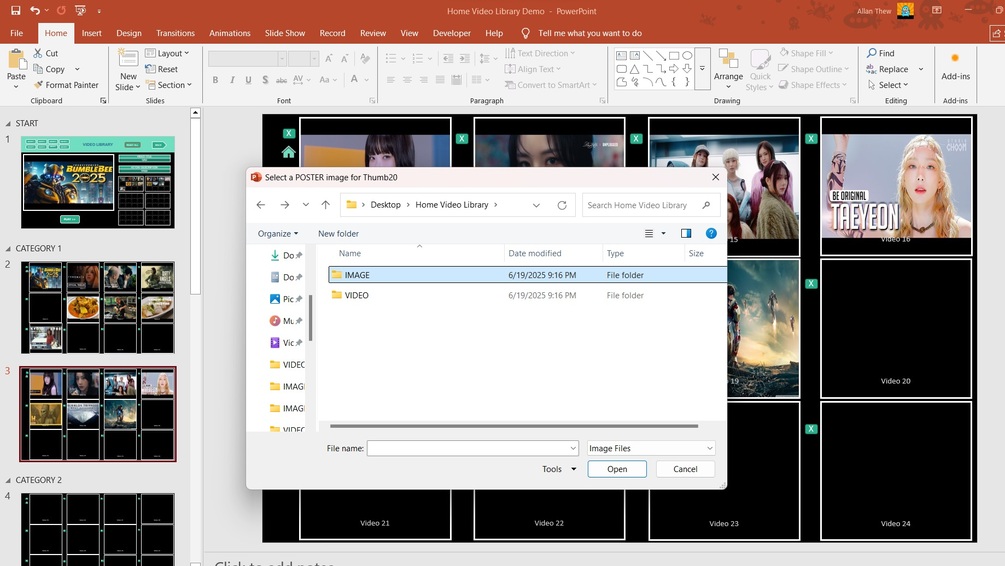
Task: Expand the Organize menu in the dialog
Action: [278, 233]
